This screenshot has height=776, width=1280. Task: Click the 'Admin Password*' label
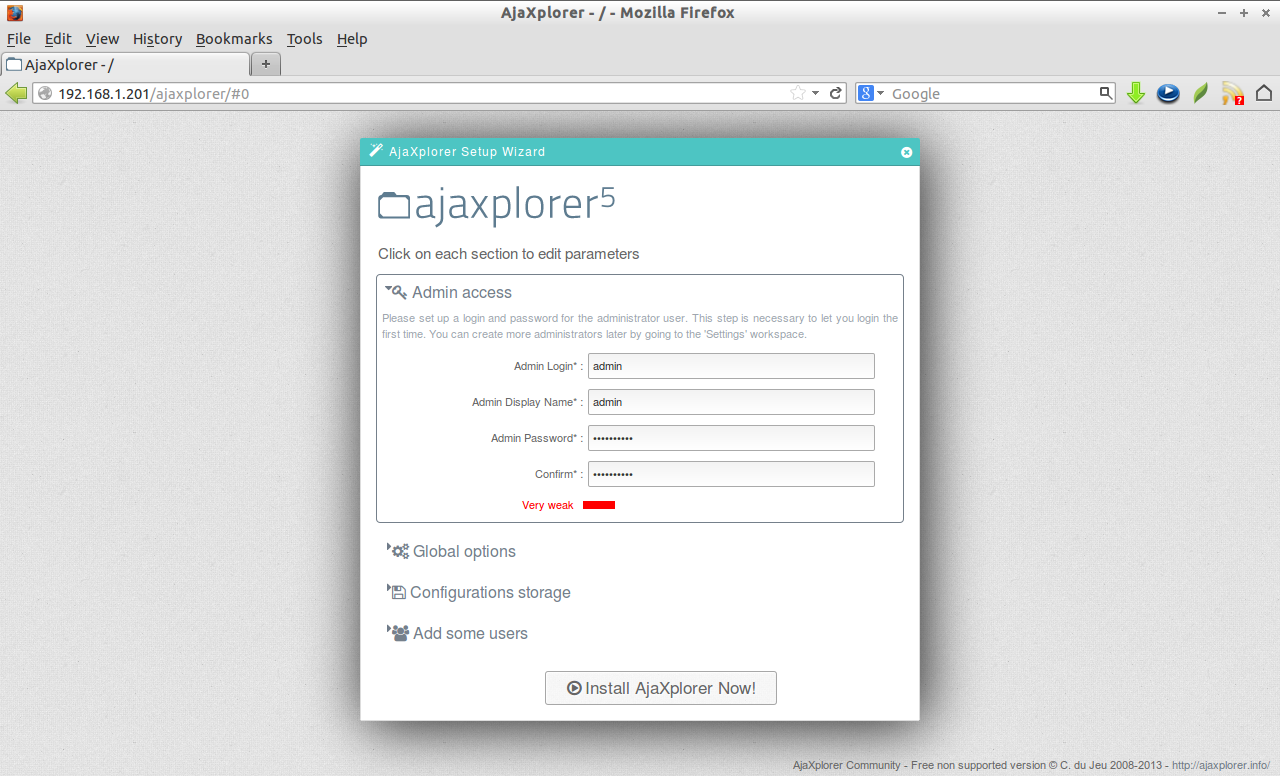(535, 438)
